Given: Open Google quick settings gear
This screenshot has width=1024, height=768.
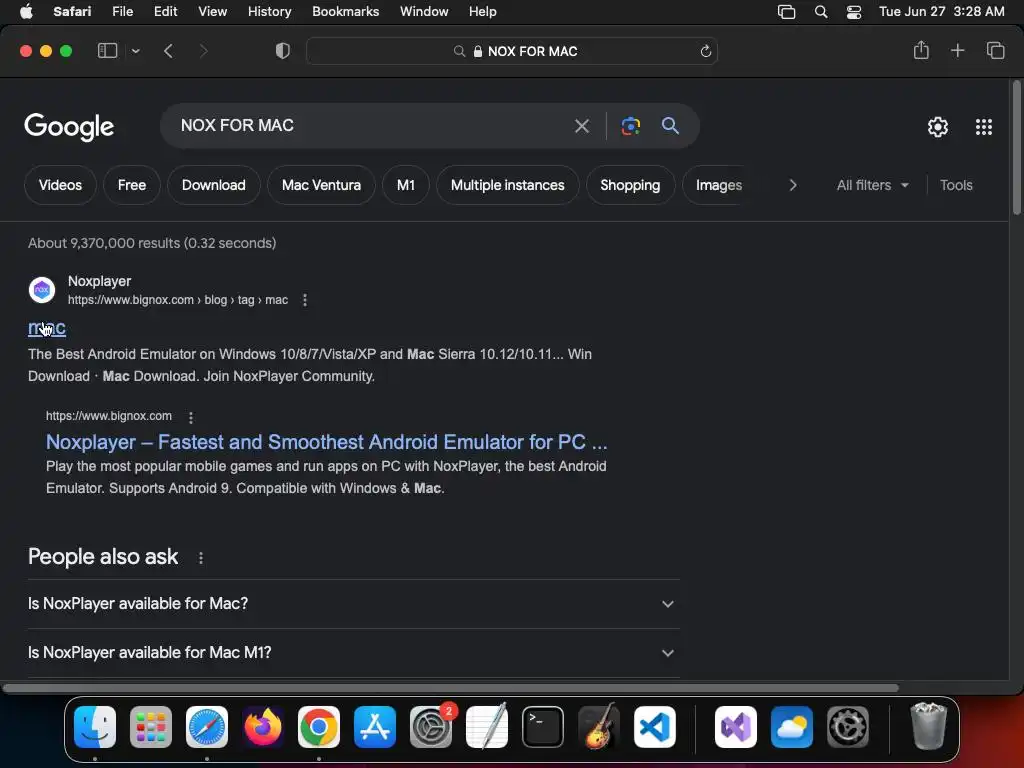Looking at the screenshot, I should [x=938, y=127].
